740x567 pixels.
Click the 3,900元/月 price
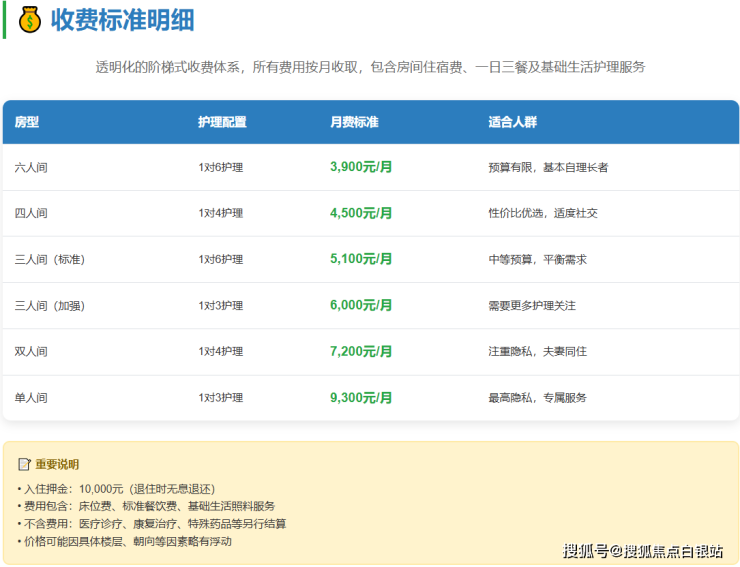coord(361,167)
